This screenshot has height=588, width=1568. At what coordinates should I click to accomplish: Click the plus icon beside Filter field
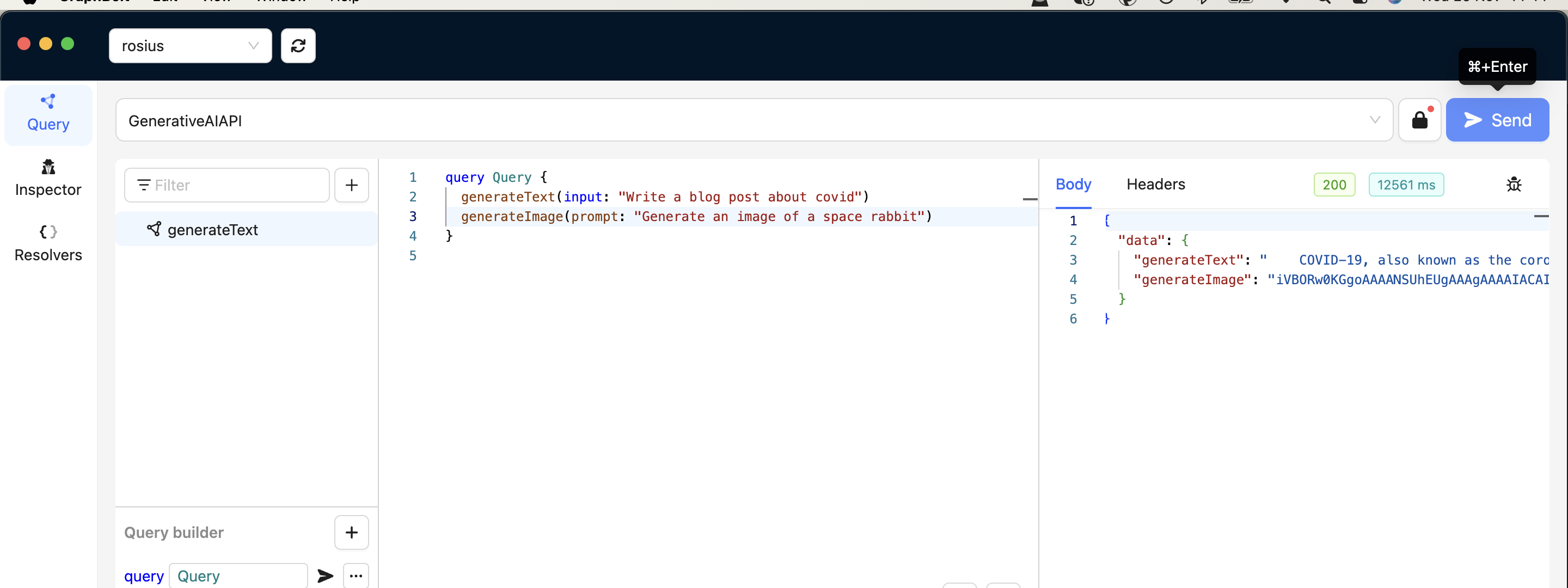click(x=351, y=185)
